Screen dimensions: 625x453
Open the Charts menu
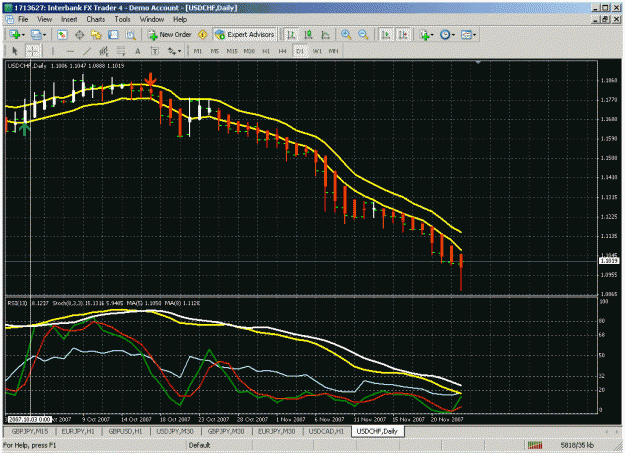96,19
